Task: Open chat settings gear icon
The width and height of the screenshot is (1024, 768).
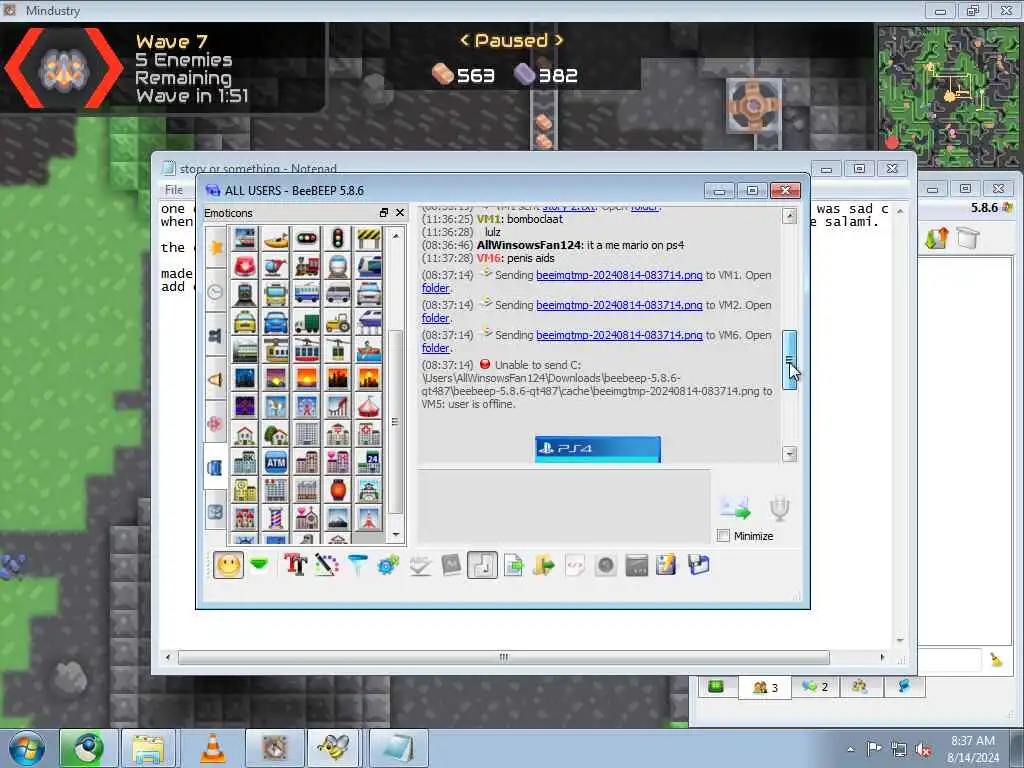Action: (x=388, y=565)
